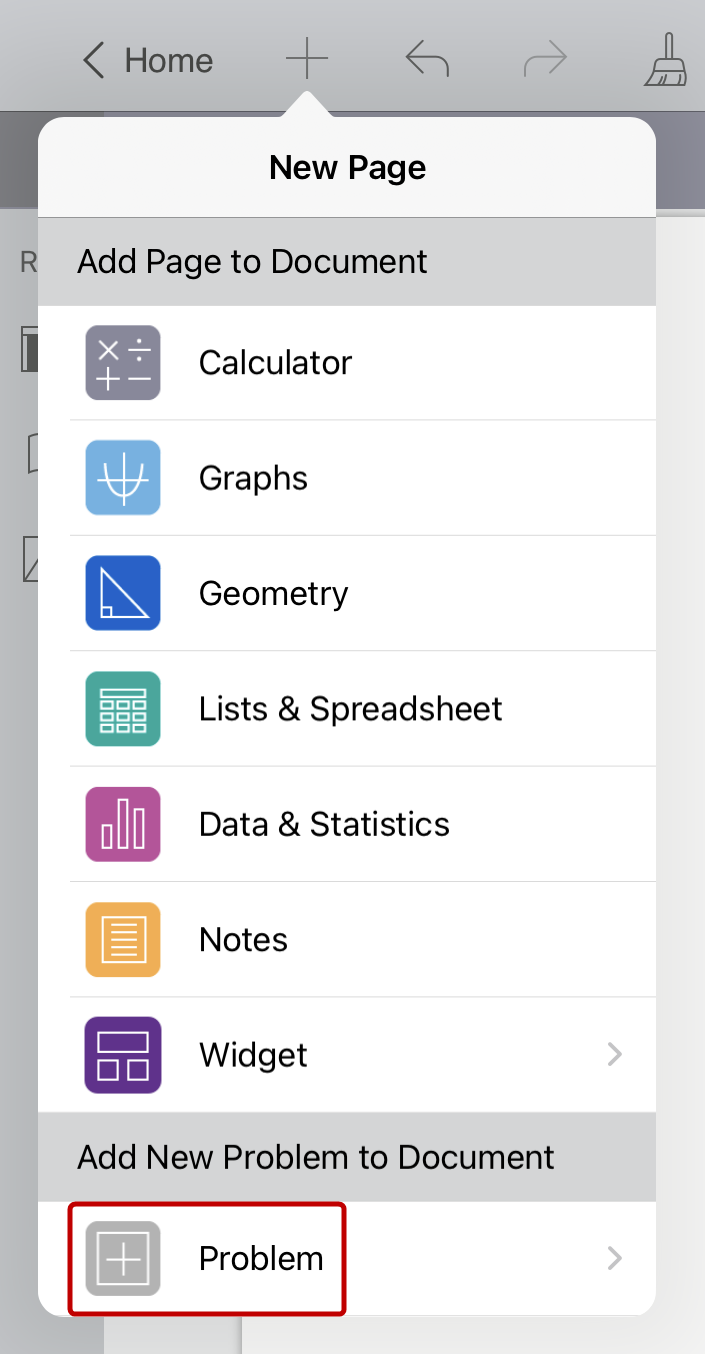Choose the Geometry triangle icon
Viewport: 705px width, 1354px height.
pos(123,593)
